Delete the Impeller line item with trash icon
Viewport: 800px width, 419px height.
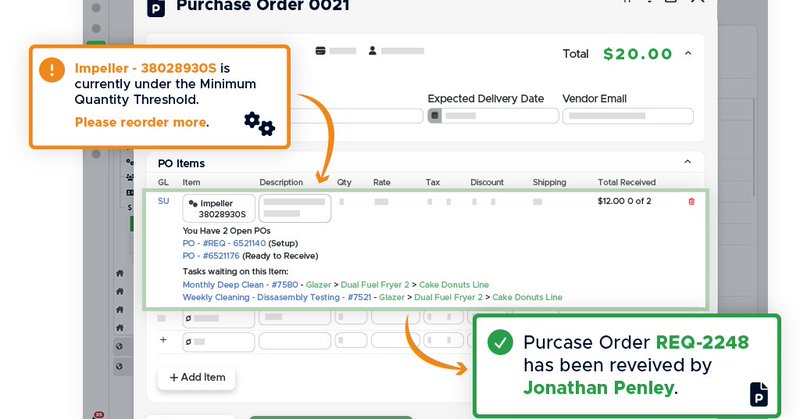pyautogui.click(x=691, y=202)
